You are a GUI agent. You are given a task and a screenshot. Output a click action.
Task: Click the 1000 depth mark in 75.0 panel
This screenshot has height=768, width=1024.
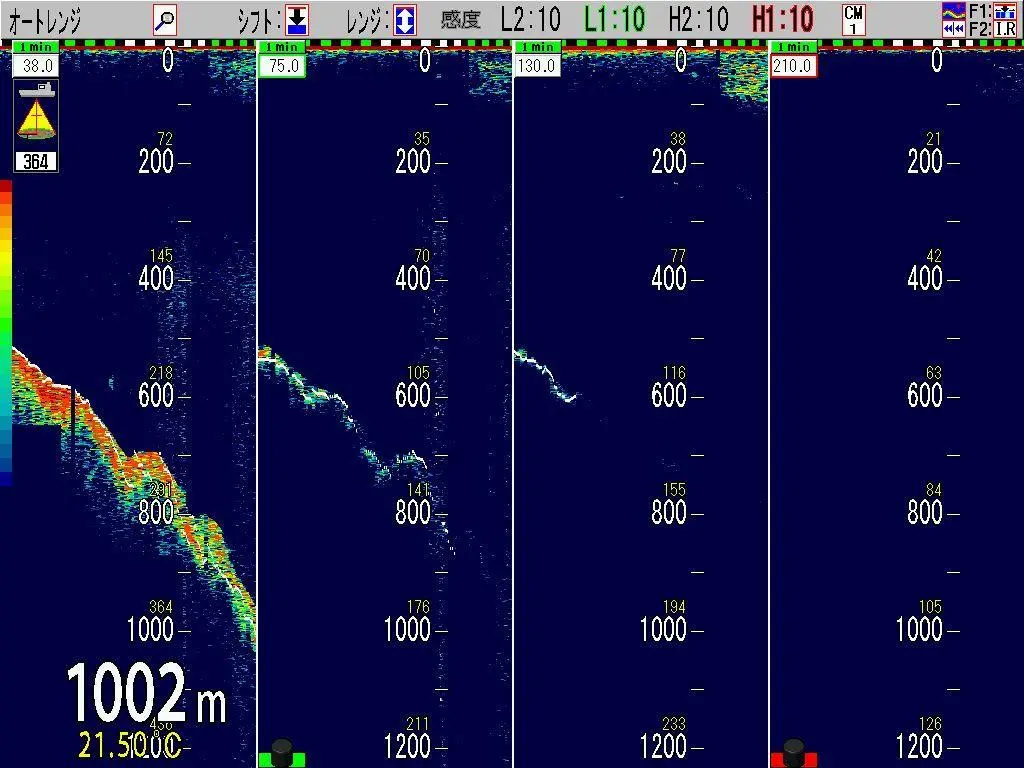tap(407, 630)
